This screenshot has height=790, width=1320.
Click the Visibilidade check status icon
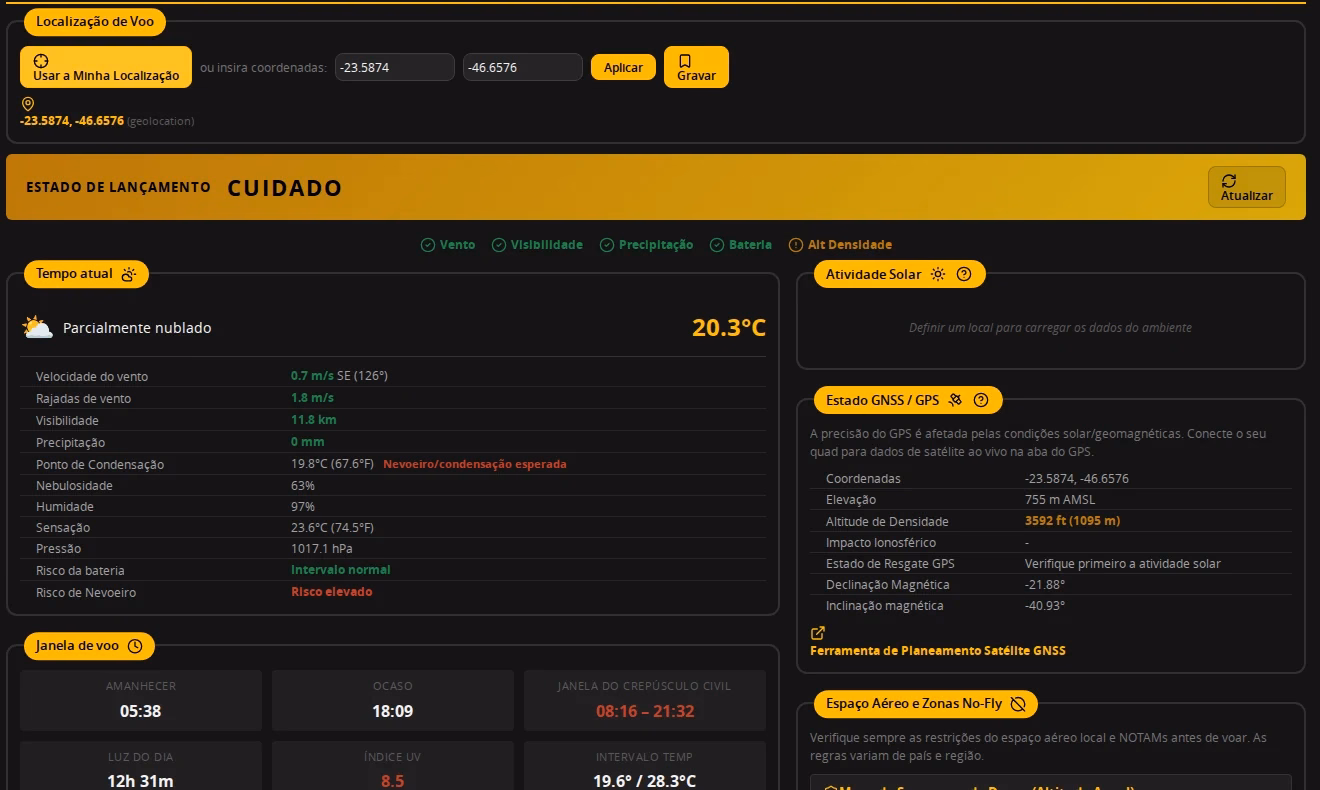point(498,245)
